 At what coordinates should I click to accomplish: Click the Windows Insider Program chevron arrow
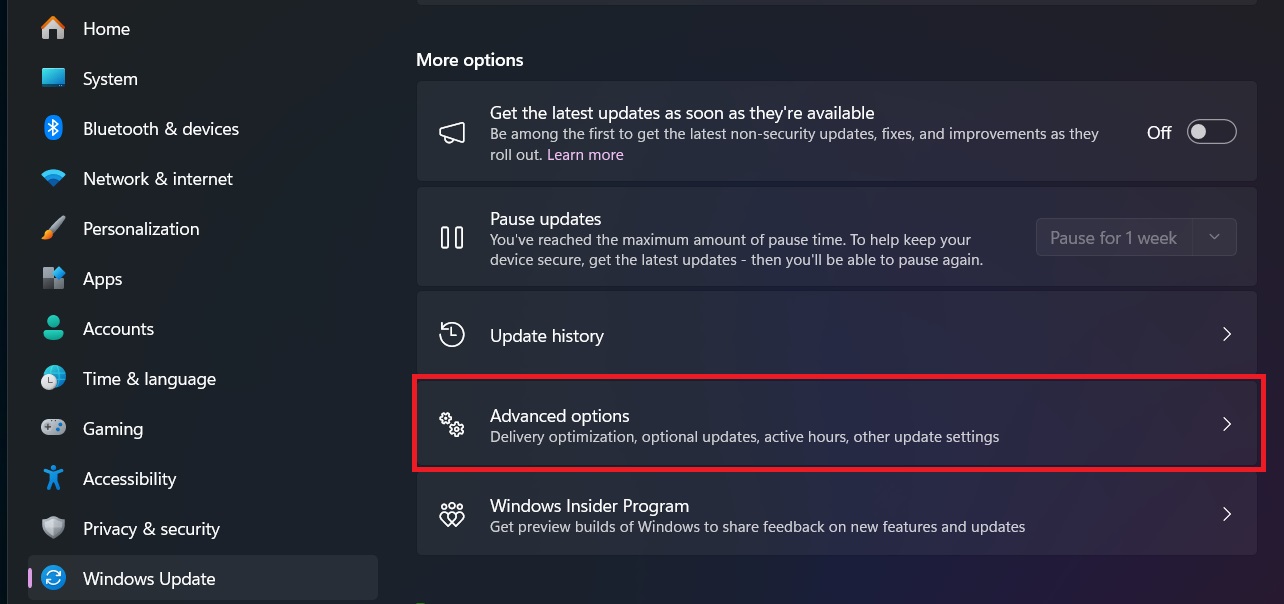pos(1227,515)
